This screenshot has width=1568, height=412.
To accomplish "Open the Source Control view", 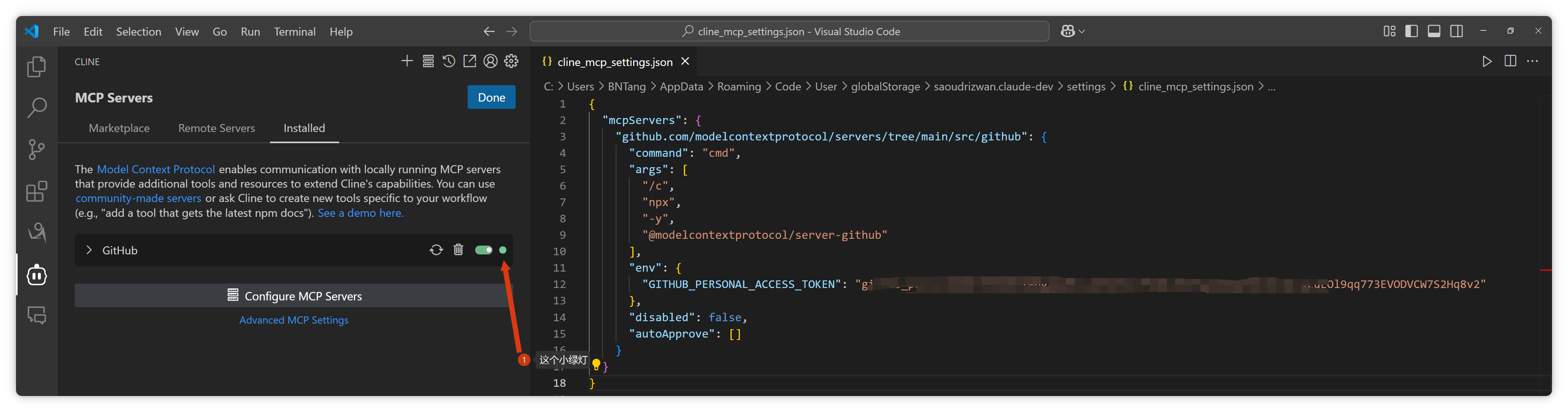I will coord(36,150).
